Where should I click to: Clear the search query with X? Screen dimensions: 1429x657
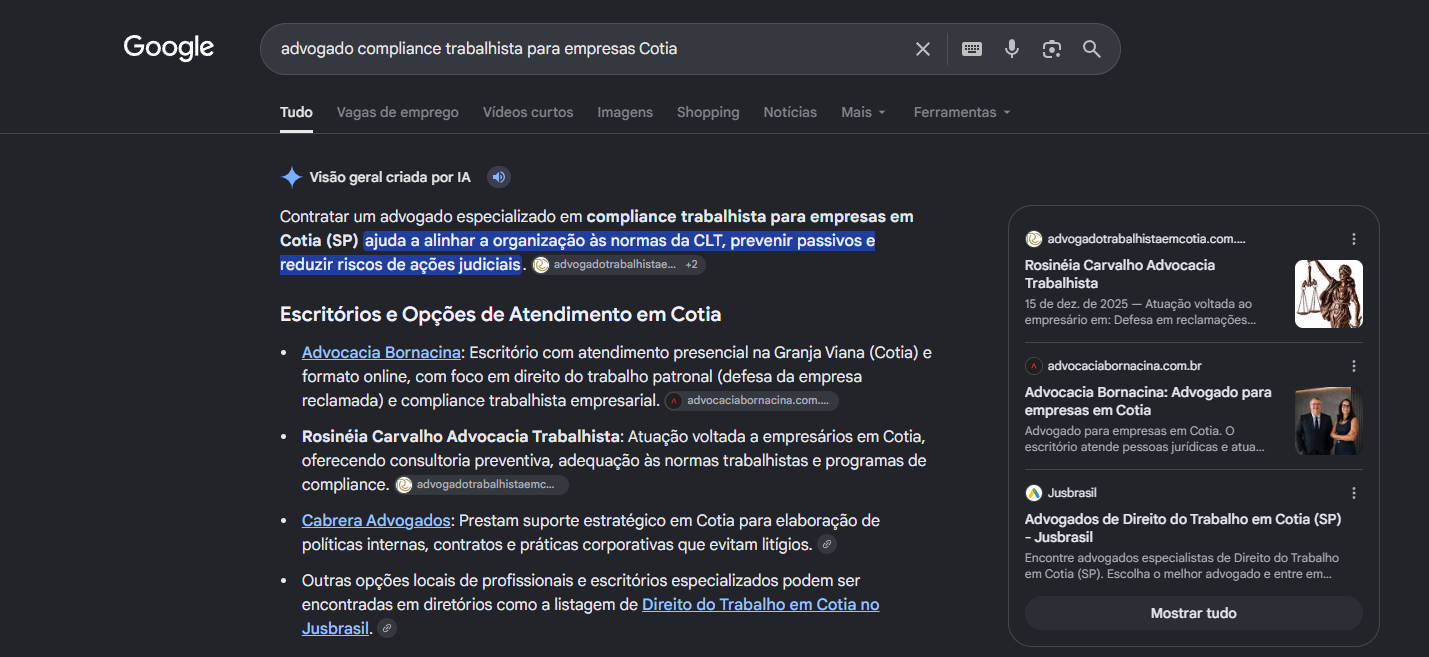(x=923, y=49)
